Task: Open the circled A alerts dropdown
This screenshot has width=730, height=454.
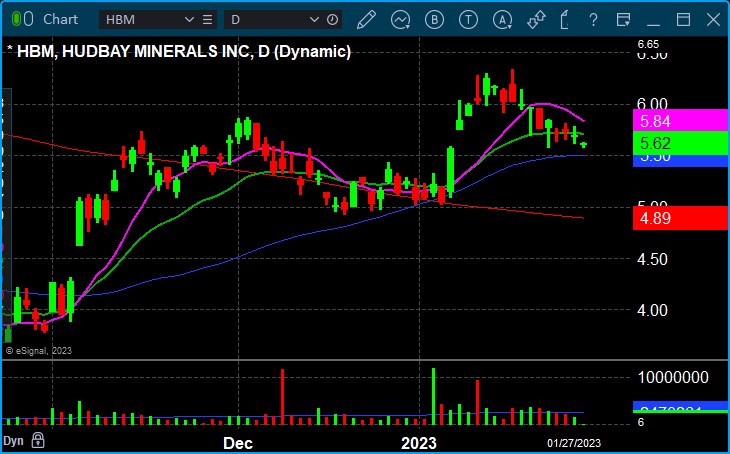Action: 503,20
